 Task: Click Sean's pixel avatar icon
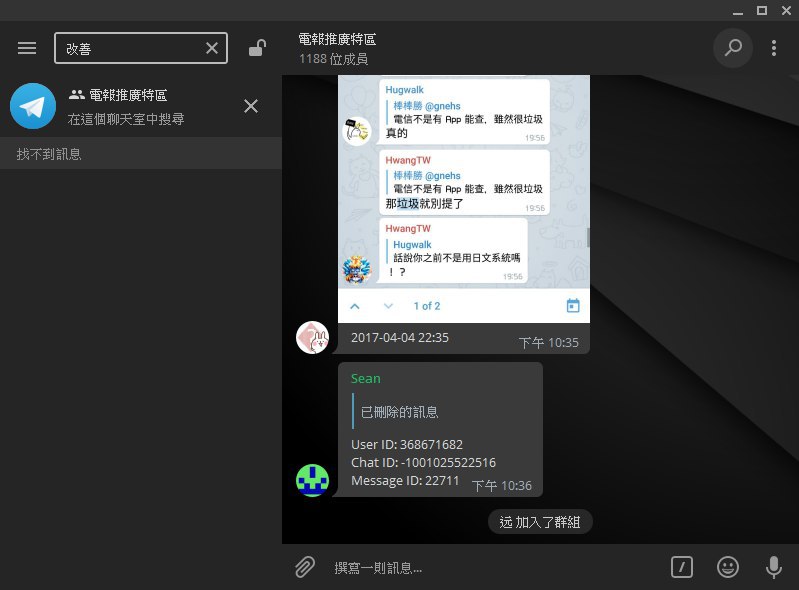tap(313, 480)
